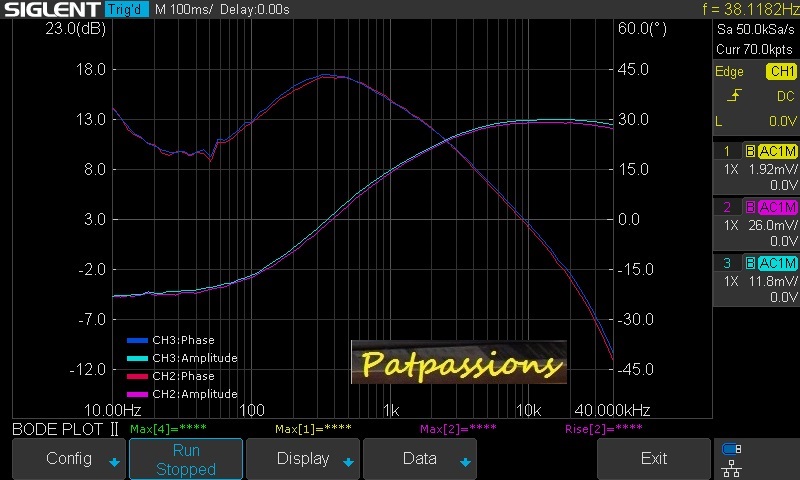
Task: Click the blue CH3:Phase legend swatch
Action: point(138,340)
